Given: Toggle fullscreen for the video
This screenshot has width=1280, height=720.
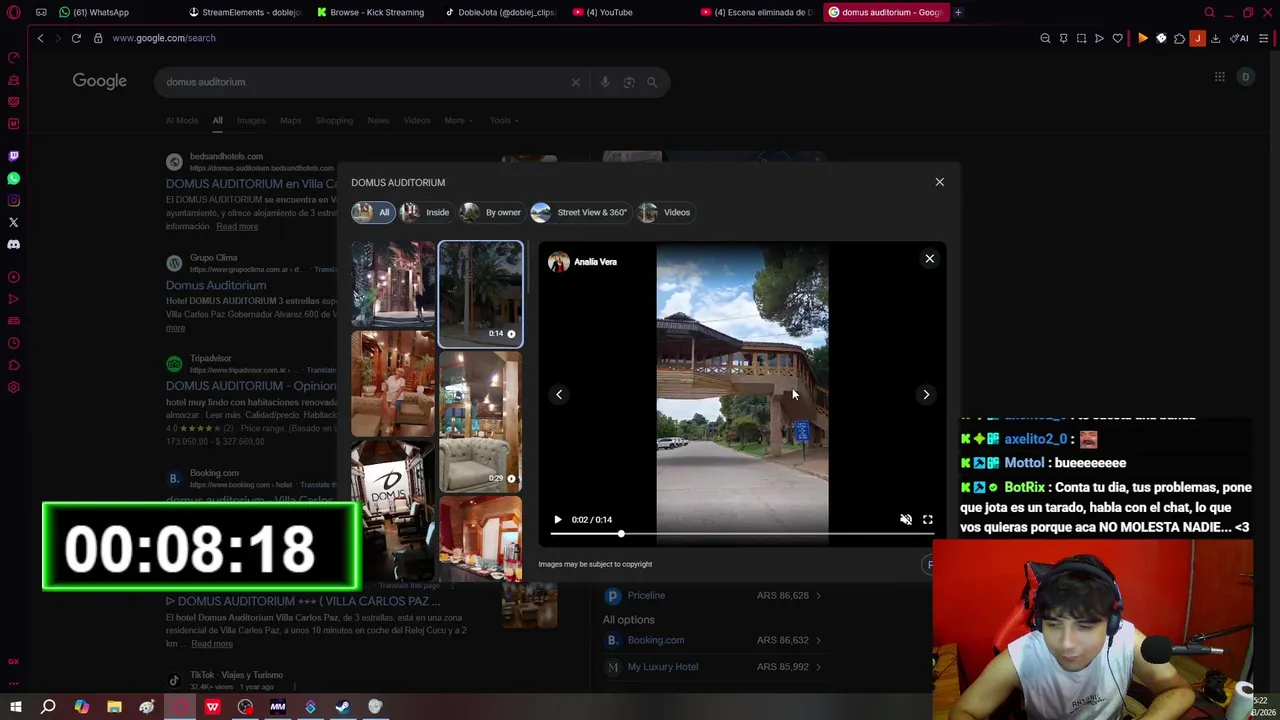Looking at the screenshot, I should tap(928, 519).
